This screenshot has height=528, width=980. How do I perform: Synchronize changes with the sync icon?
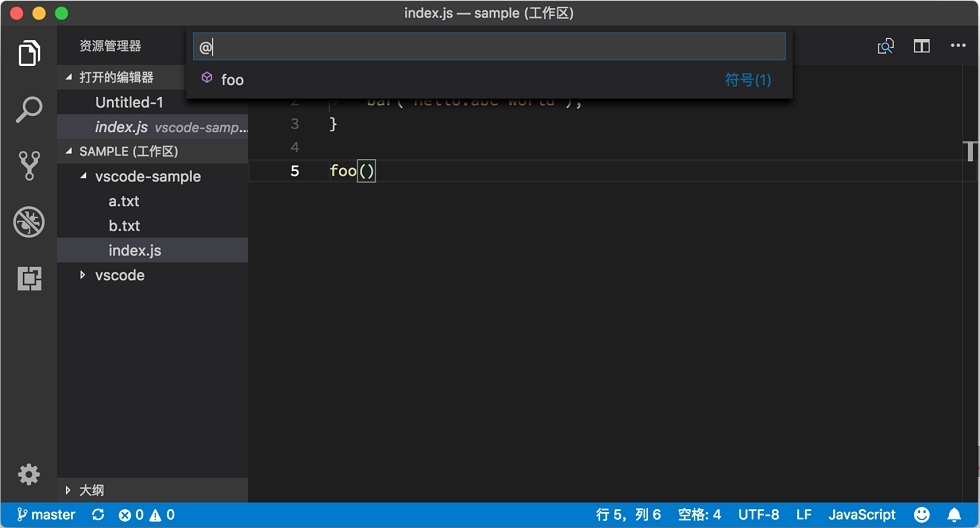(98, 515)
